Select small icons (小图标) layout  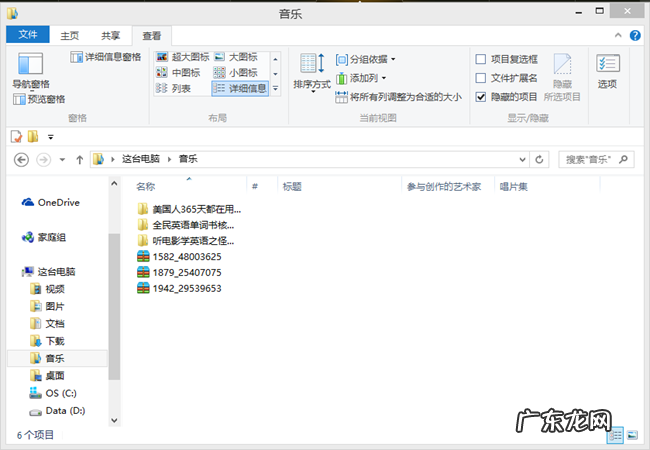click(x=236, y=73)
